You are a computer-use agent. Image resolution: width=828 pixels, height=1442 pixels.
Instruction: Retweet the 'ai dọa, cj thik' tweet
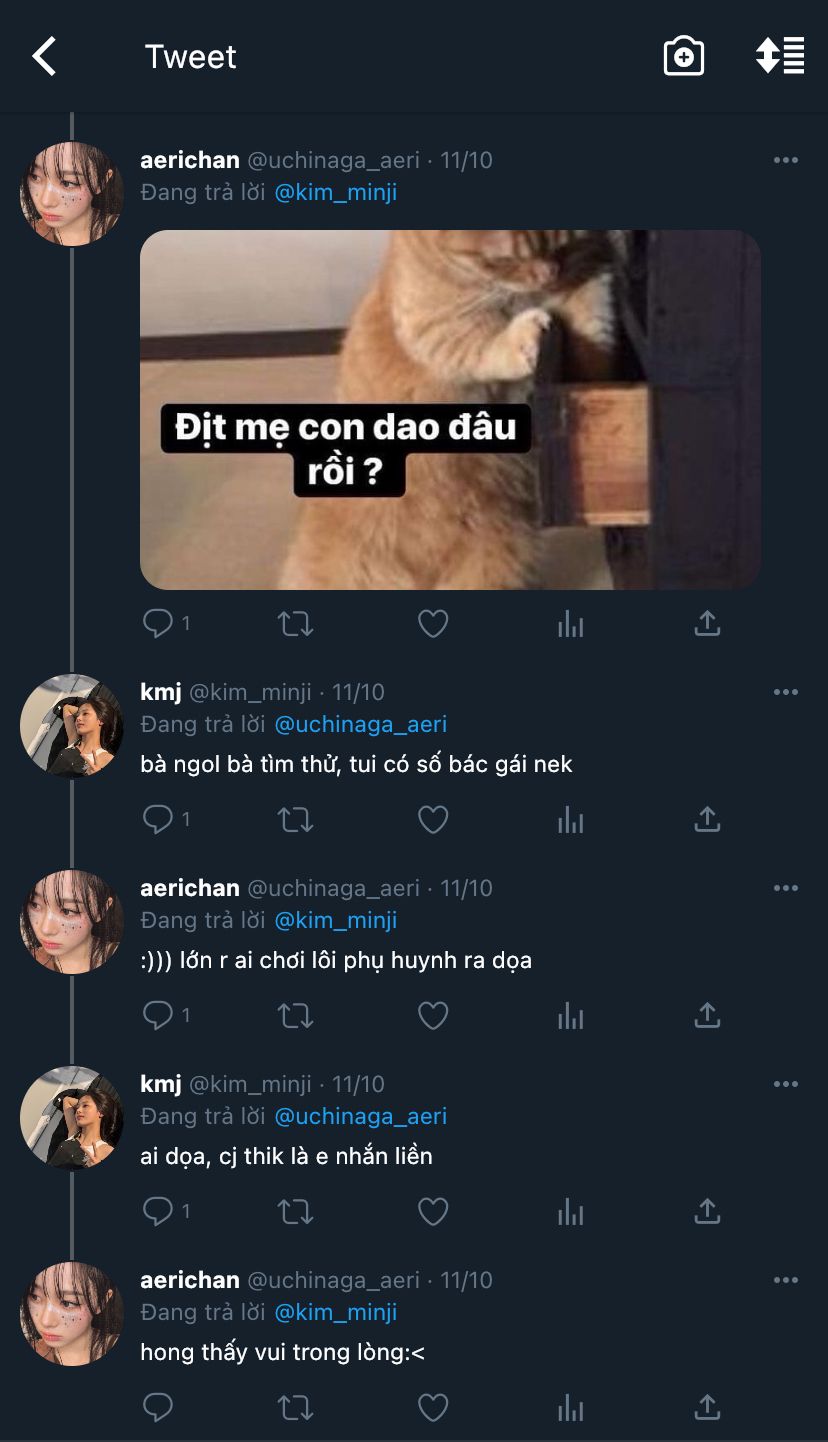(x=295, y=1213)
